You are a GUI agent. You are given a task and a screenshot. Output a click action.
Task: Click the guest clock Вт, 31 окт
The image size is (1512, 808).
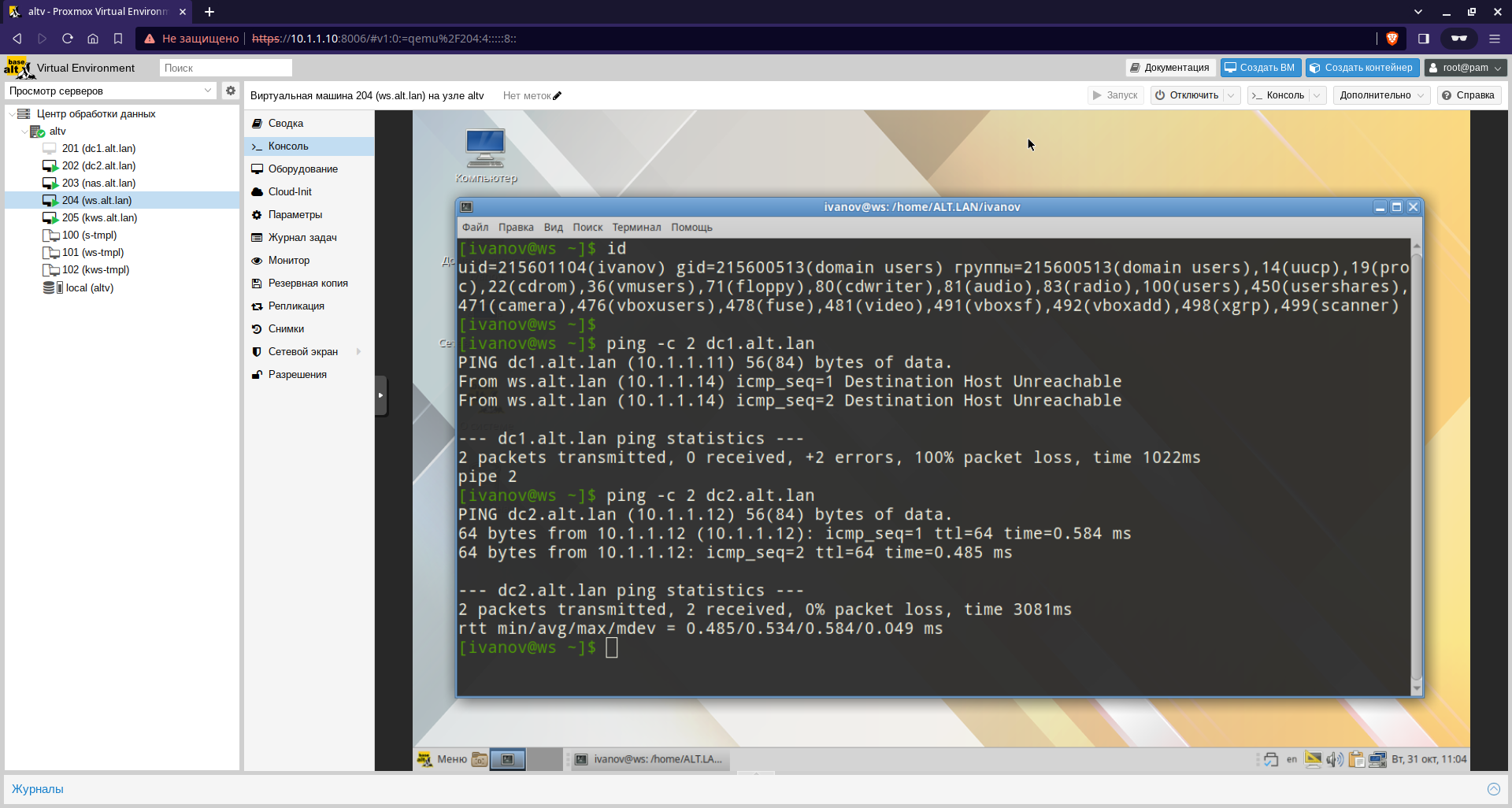[1429, 759]
